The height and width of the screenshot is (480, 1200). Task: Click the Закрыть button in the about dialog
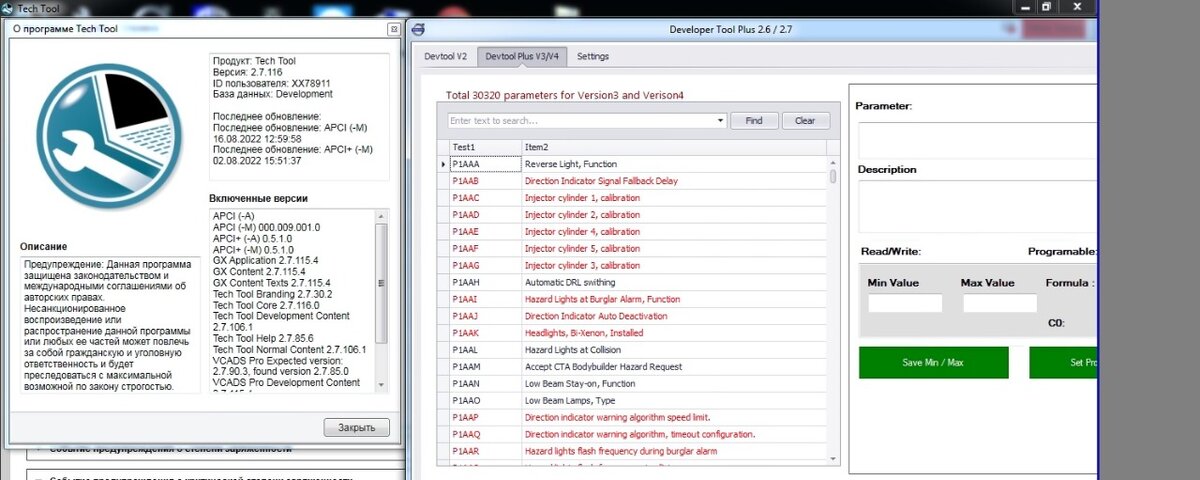coord(357,428)
